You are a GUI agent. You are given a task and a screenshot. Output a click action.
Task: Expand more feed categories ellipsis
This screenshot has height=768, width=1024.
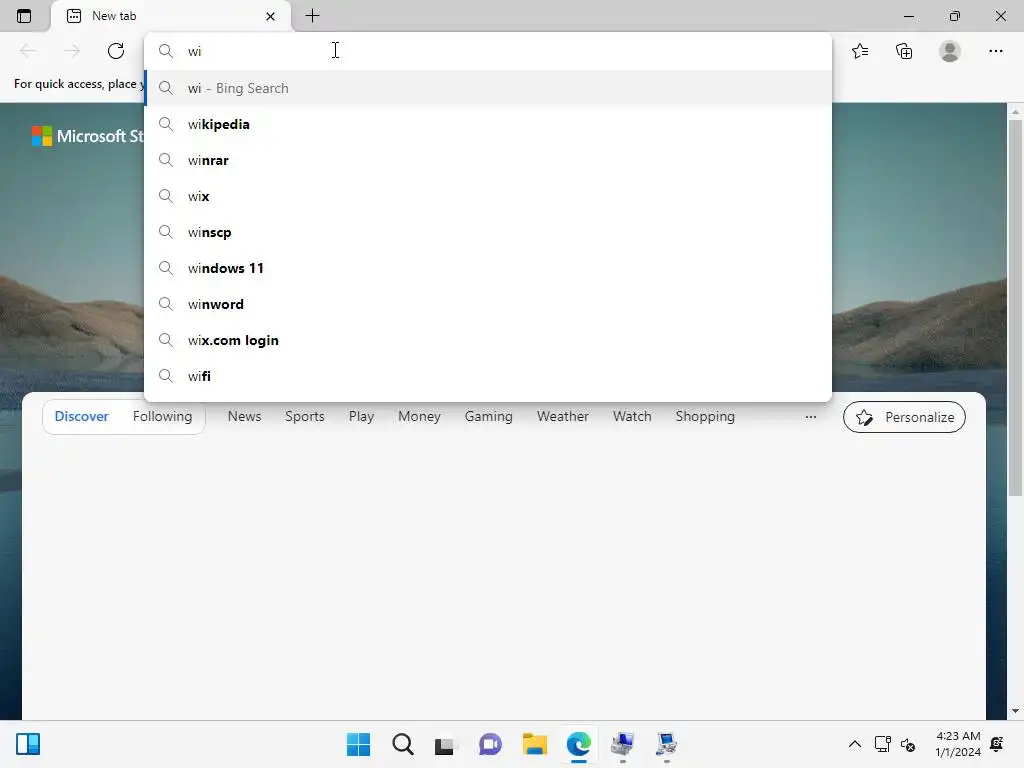pos(810,417)
